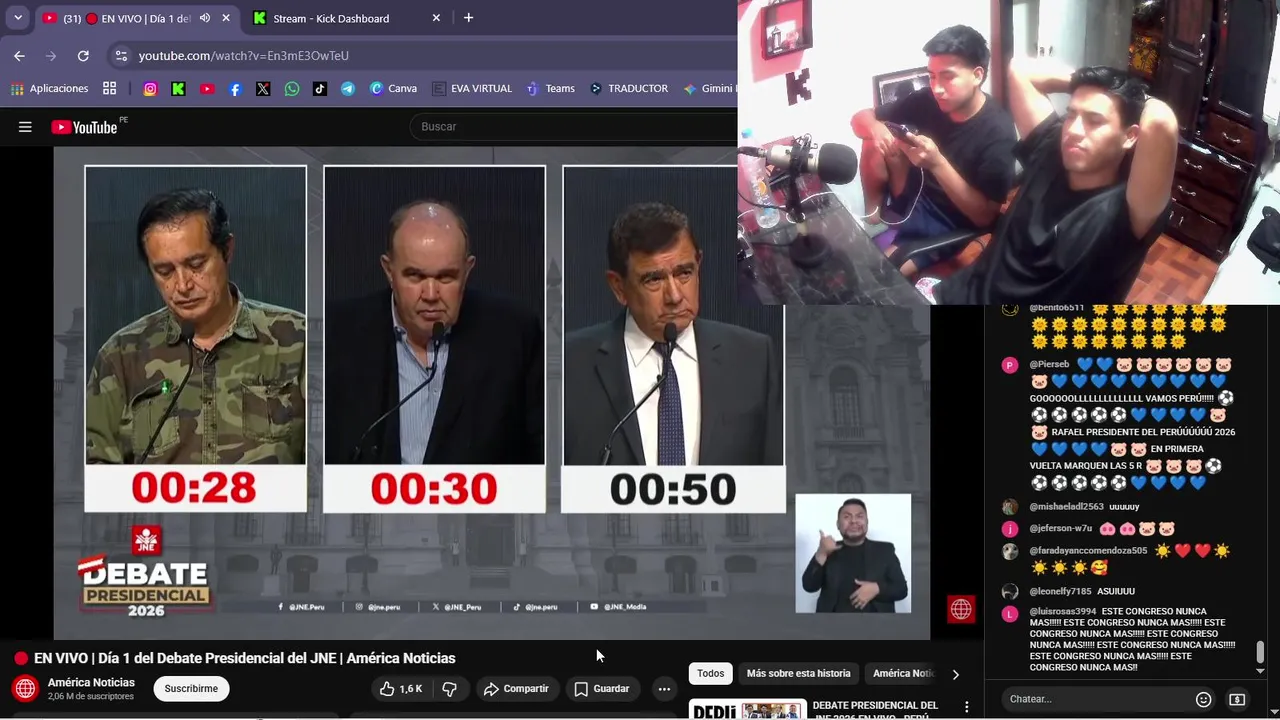Click the debate video player
Screen dimensions: 1280x720
[491, 393]
